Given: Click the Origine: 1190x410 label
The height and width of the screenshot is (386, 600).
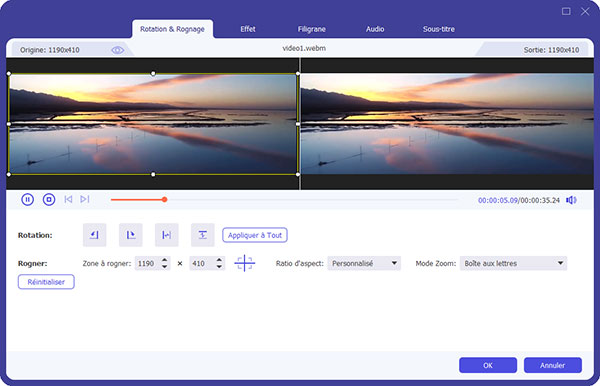Looking at the screenshot, I should (x=50, y=50).
